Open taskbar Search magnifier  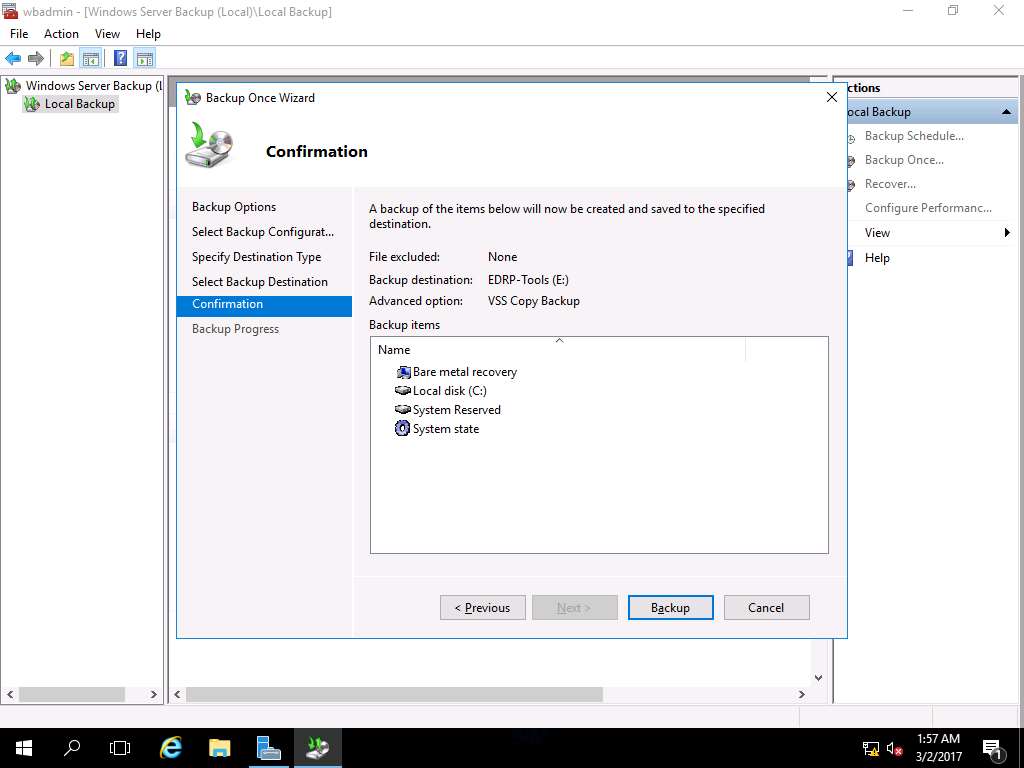[72, 748]
